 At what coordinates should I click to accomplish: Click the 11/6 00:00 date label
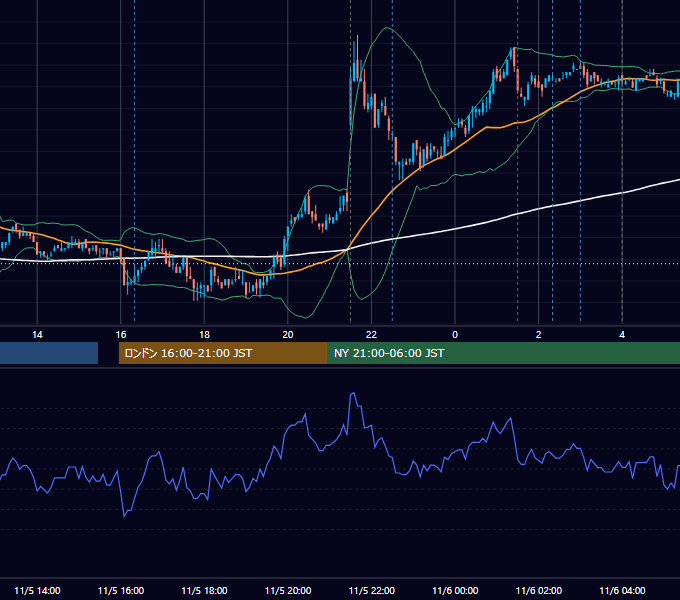pyautogui.click(x=455, y=590)
